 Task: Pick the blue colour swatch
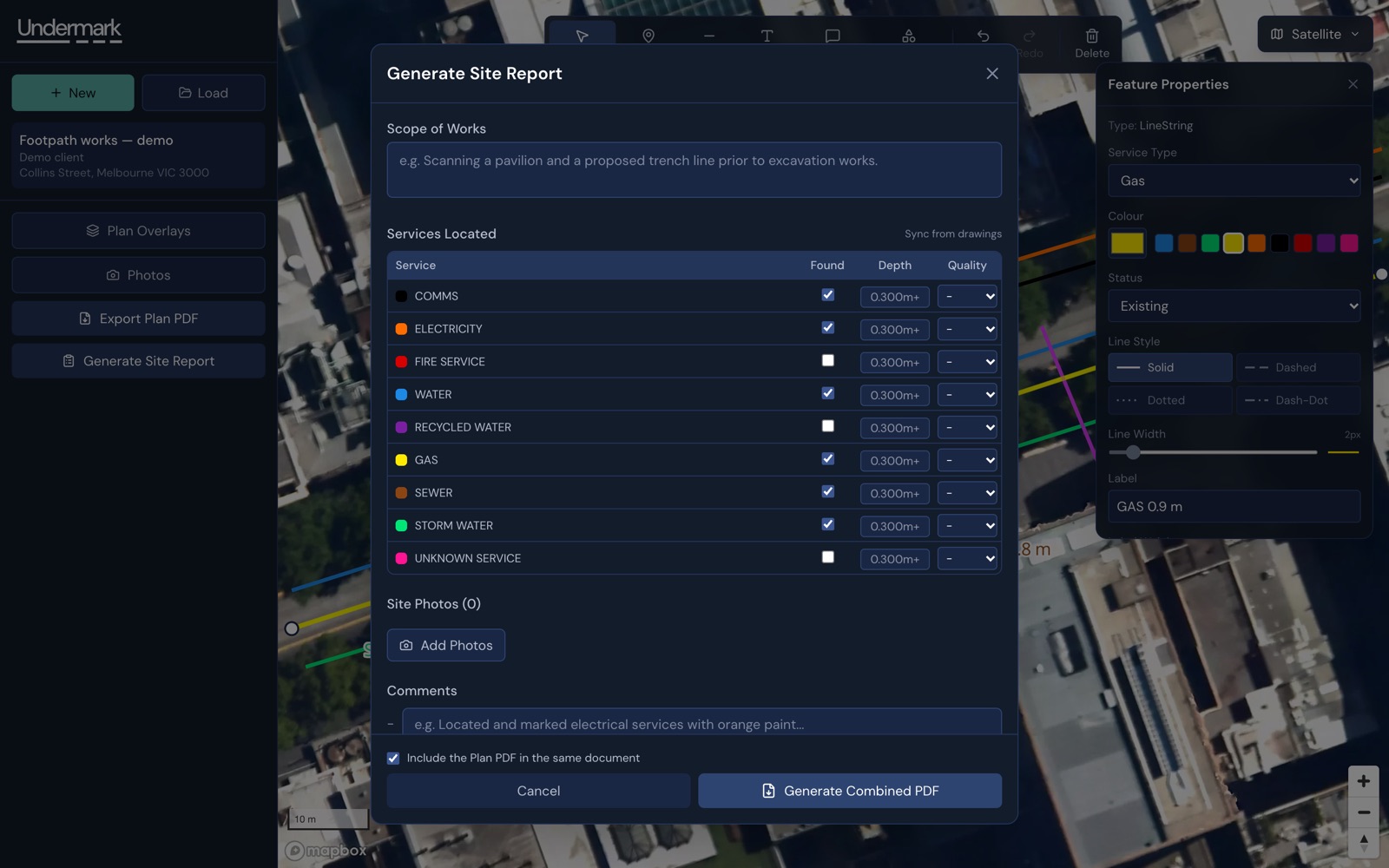(x=1164, y=243)
